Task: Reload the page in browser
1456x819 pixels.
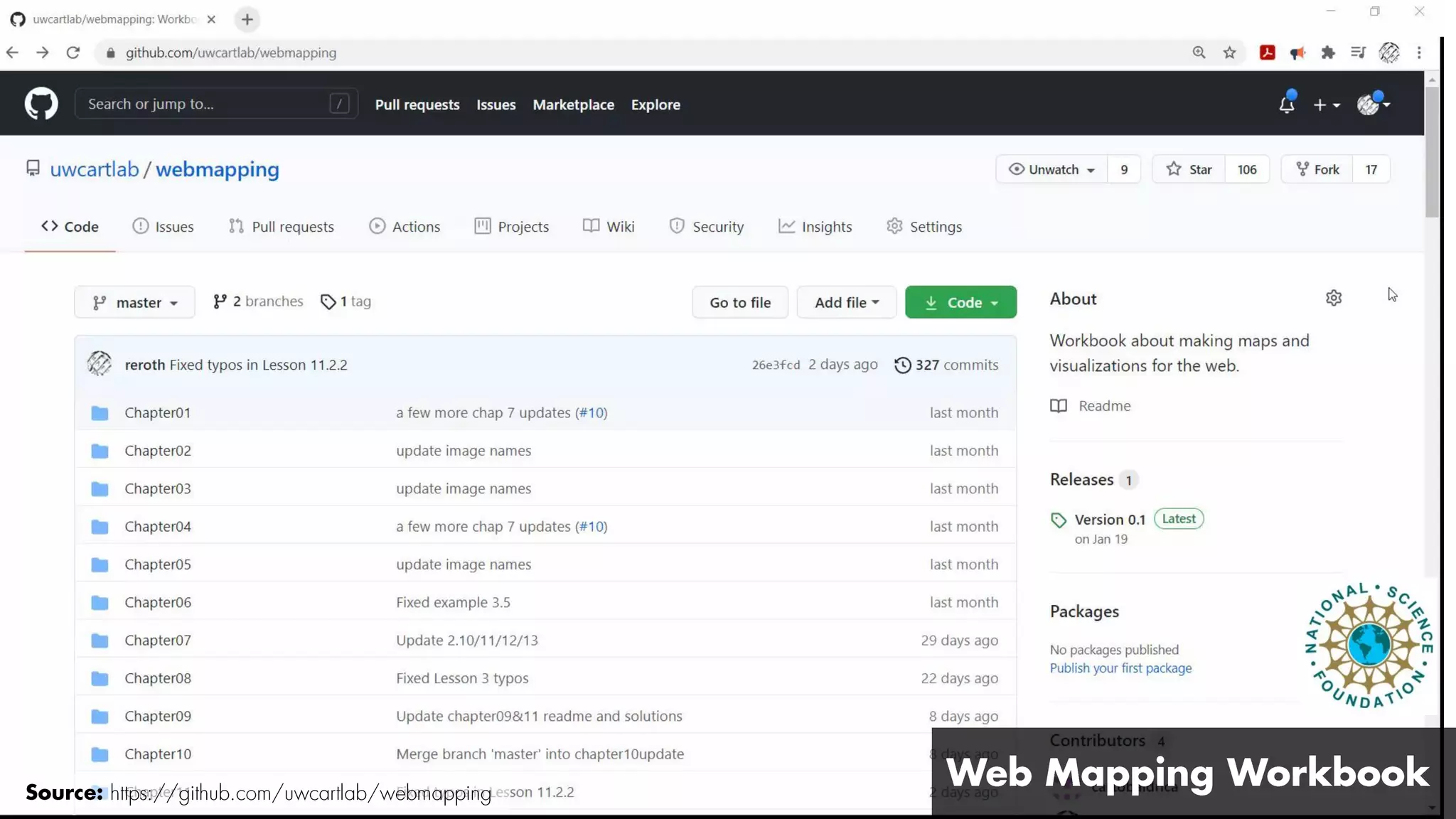Action: point(73,53)
